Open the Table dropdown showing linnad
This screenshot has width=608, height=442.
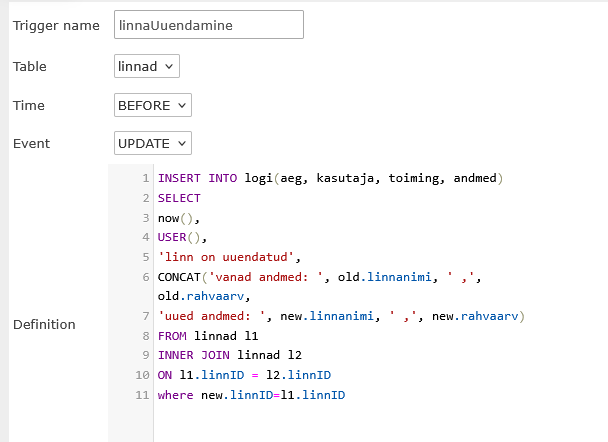pos(147,66)
